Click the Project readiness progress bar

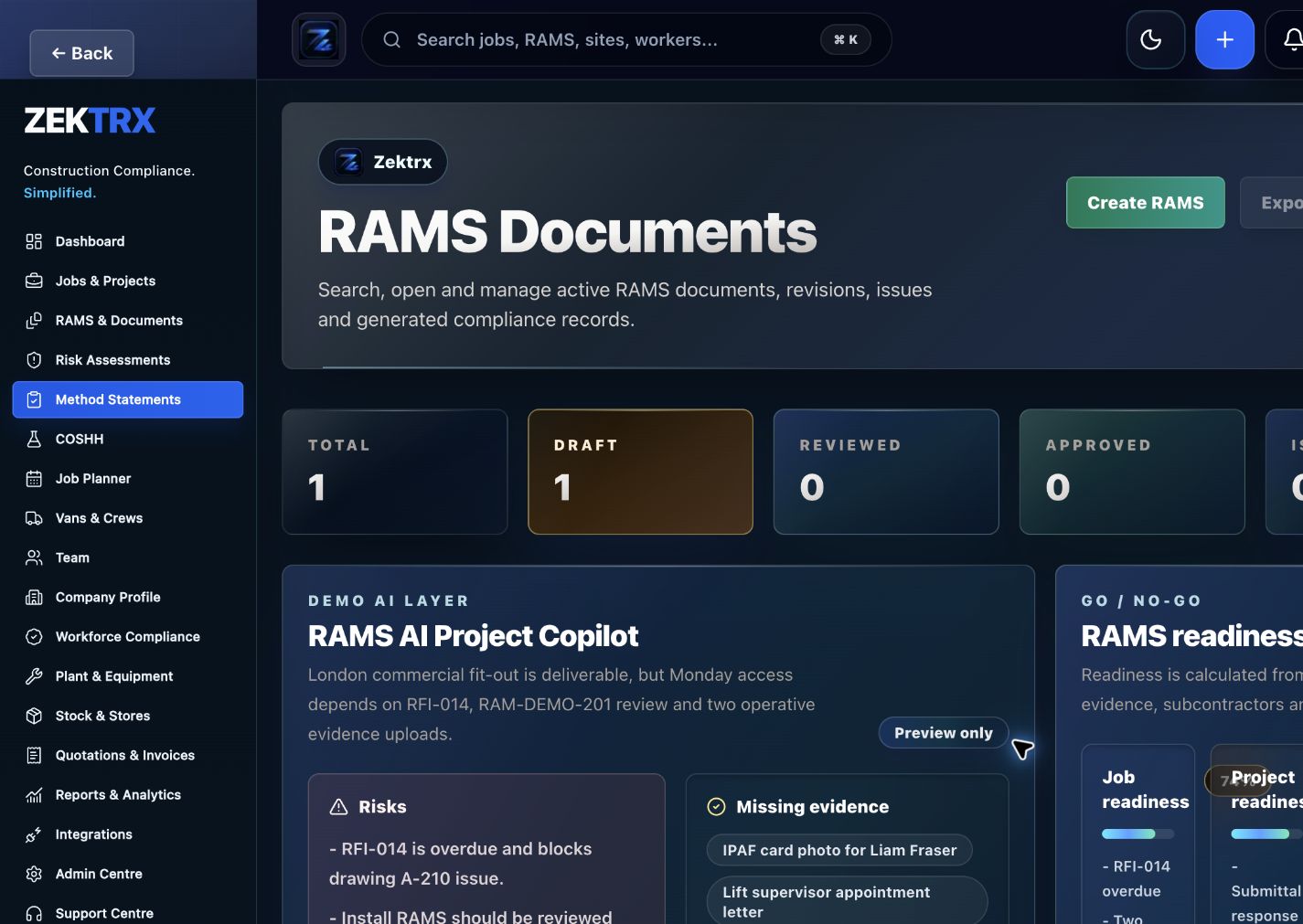(x=1266, y=834)
